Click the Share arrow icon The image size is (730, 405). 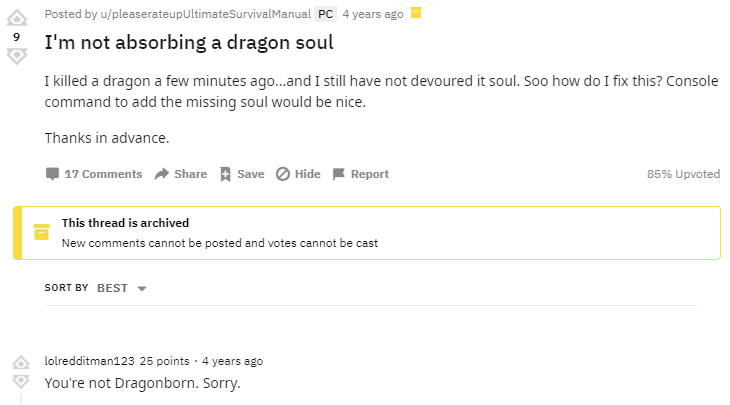click(x=162, y=174)
